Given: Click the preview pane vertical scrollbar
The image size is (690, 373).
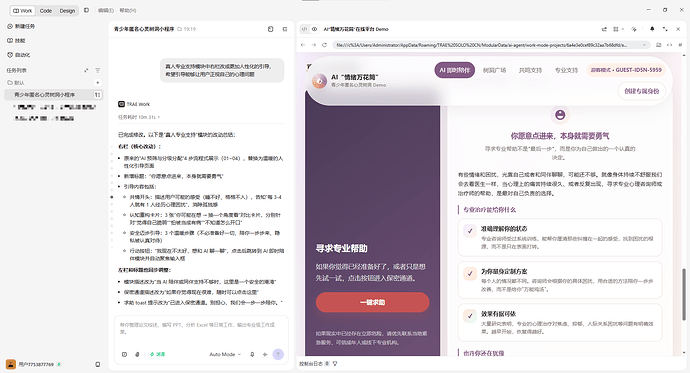Looking at the screenshot, I should coord(684,294).
